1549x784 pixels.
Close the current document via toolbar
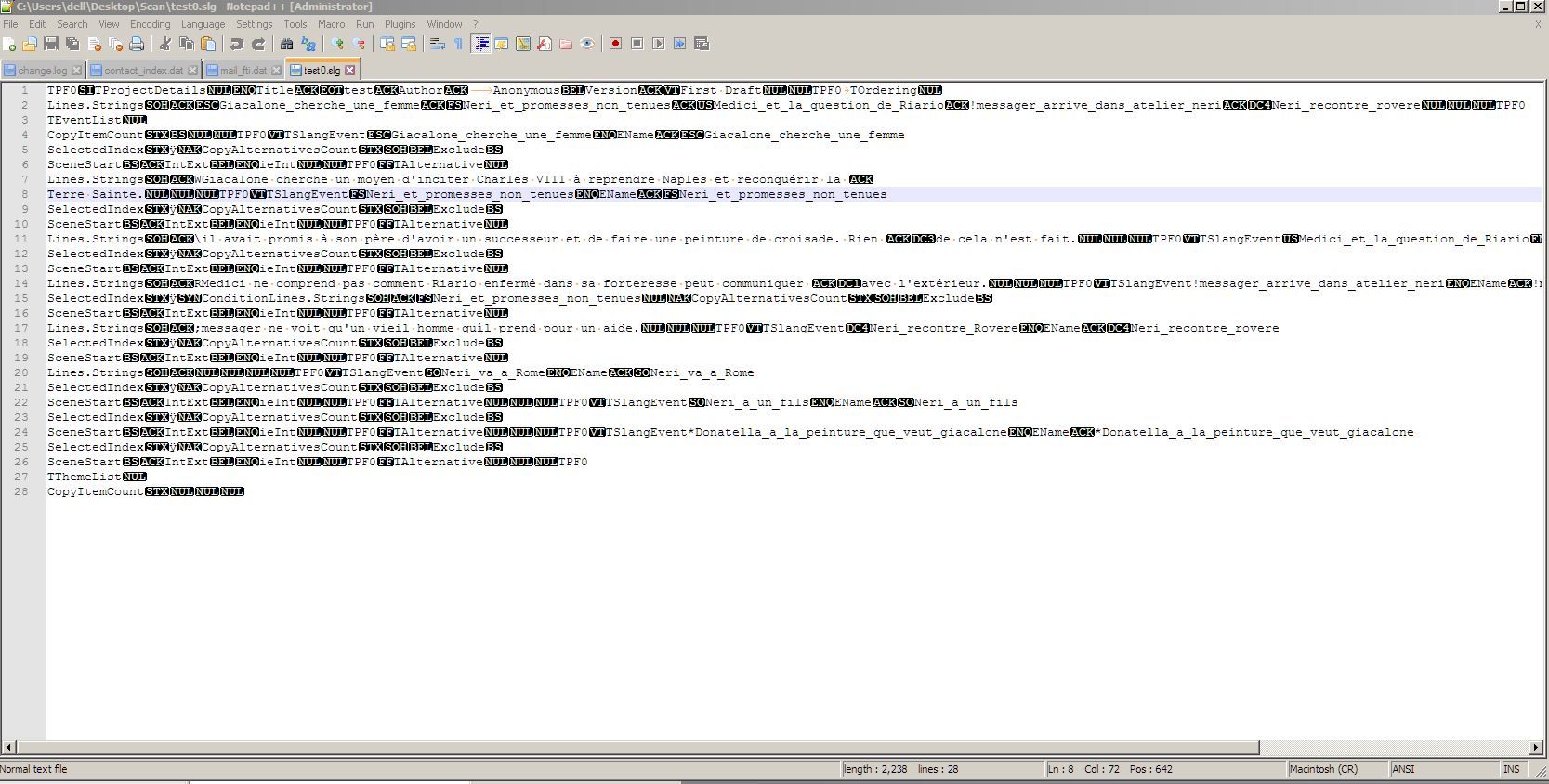tap(94, 44)
